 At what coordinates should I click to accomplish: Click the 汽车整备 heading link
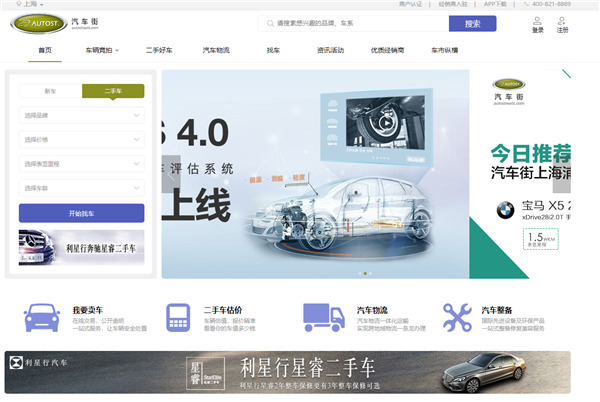[497, 310]
